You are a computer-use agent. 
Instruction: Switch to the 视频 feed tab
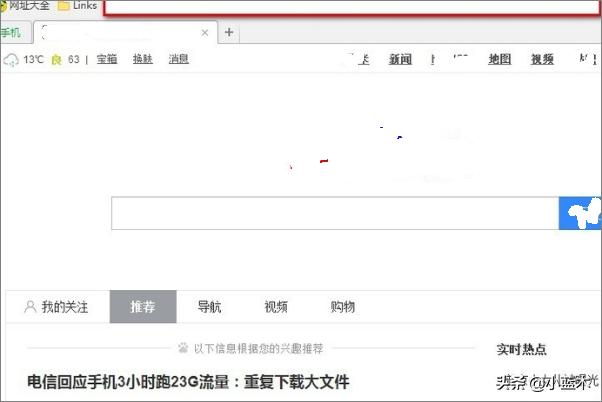click(x=276, y=307)
